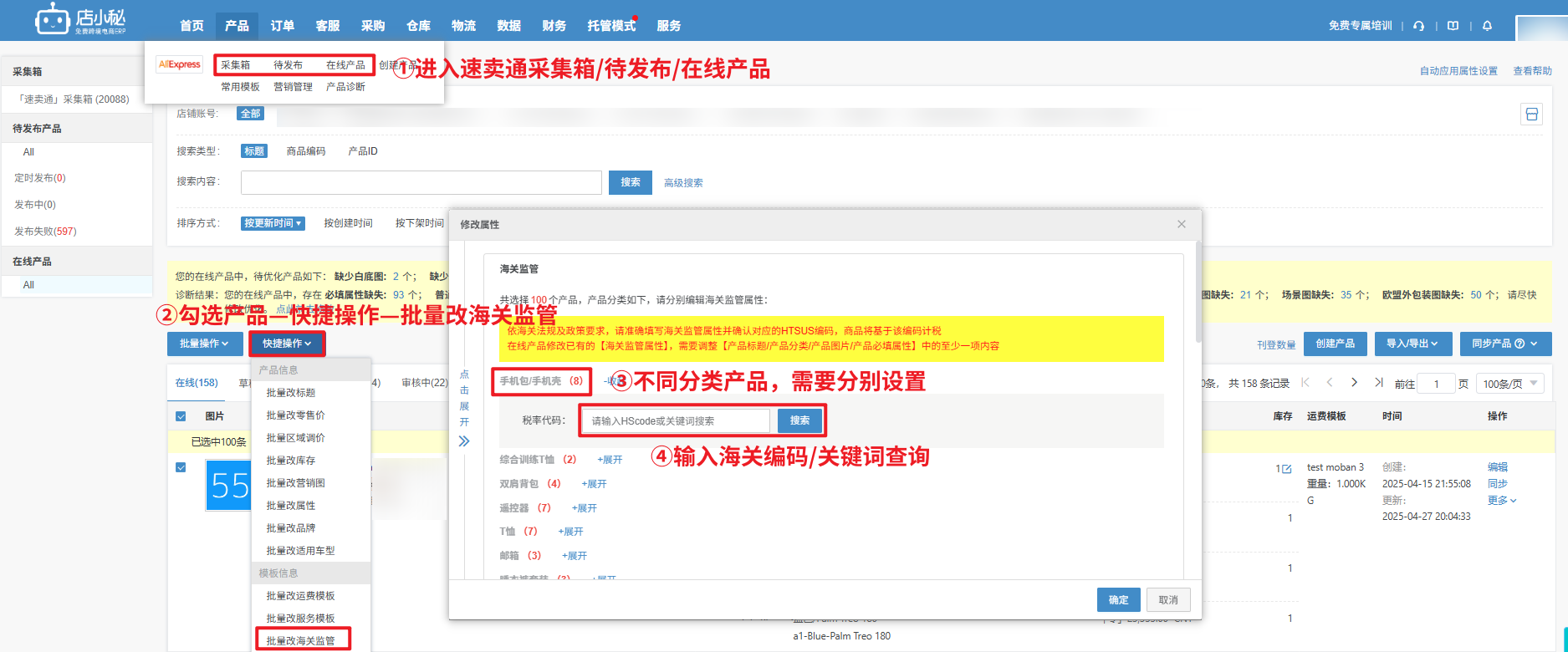Open 在线产品 submenu link
The image size is (1568, 652).
pyautogui.click(x=345, y=65)
